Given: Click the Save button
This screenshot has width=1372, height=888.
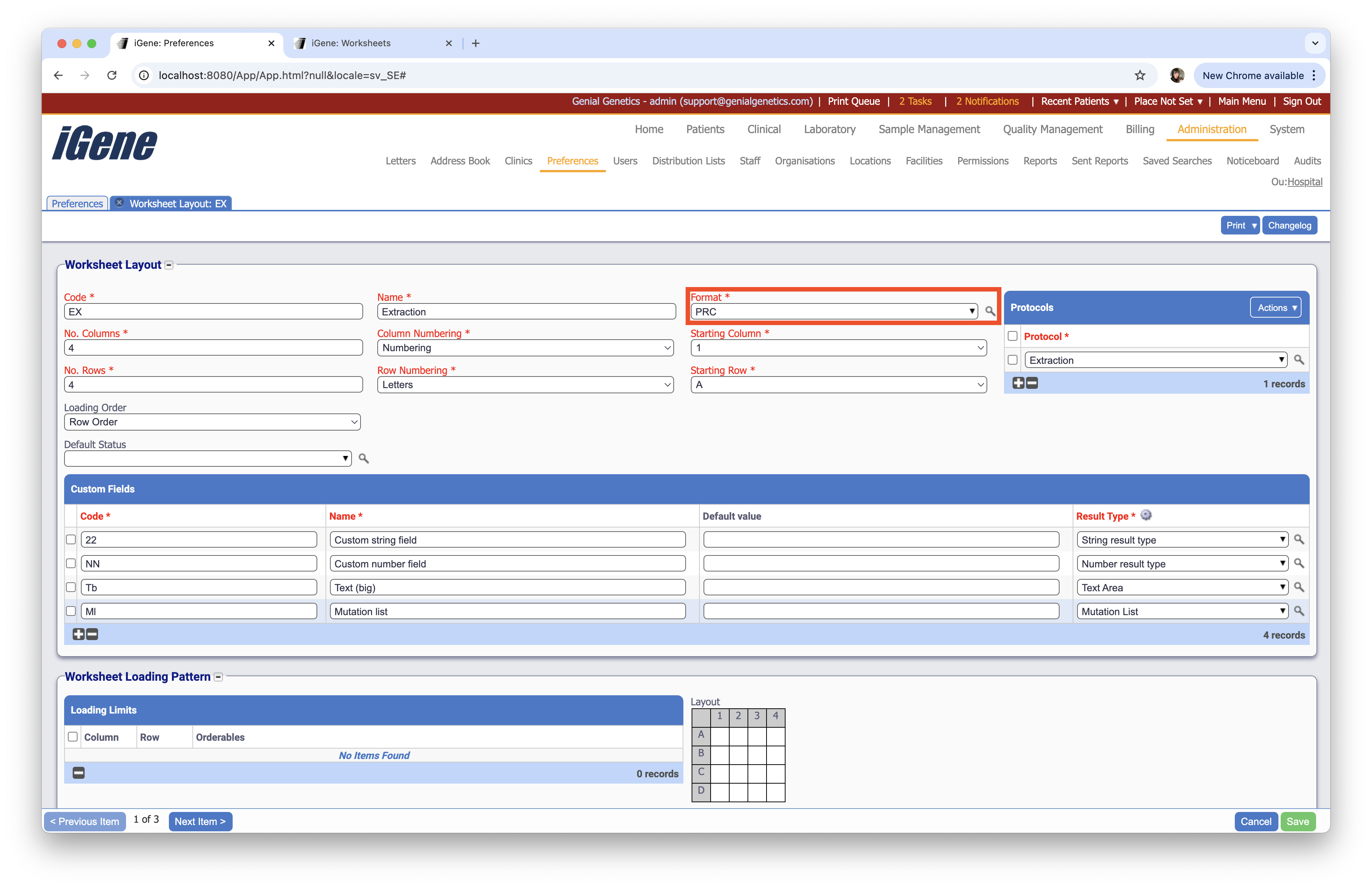Looking at the screenshot, I should pyautogui.click(x=1298, y=821).
